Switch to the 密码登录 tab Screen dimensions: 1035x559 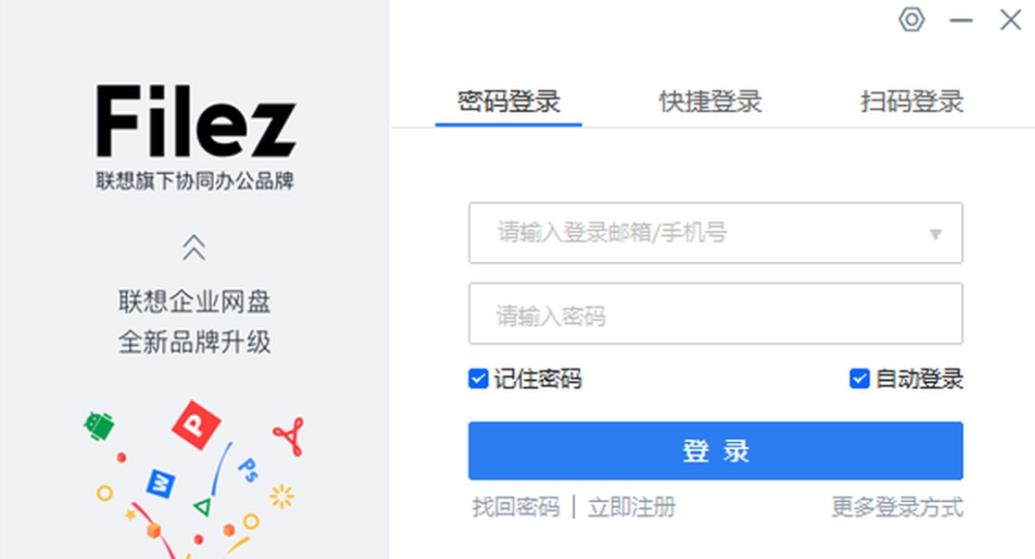508,101
